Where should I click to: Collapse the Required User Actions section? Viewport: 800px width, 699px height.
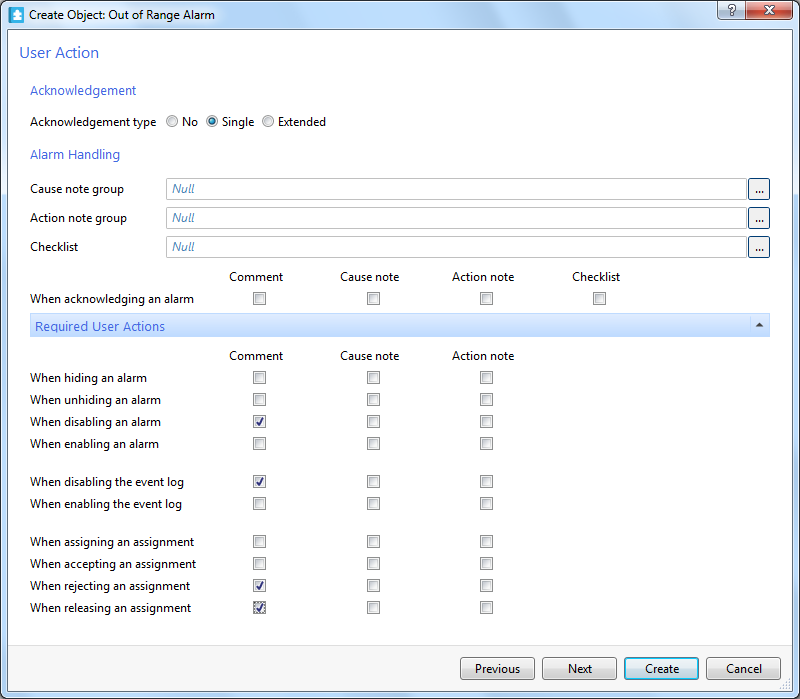click(759, 326)
